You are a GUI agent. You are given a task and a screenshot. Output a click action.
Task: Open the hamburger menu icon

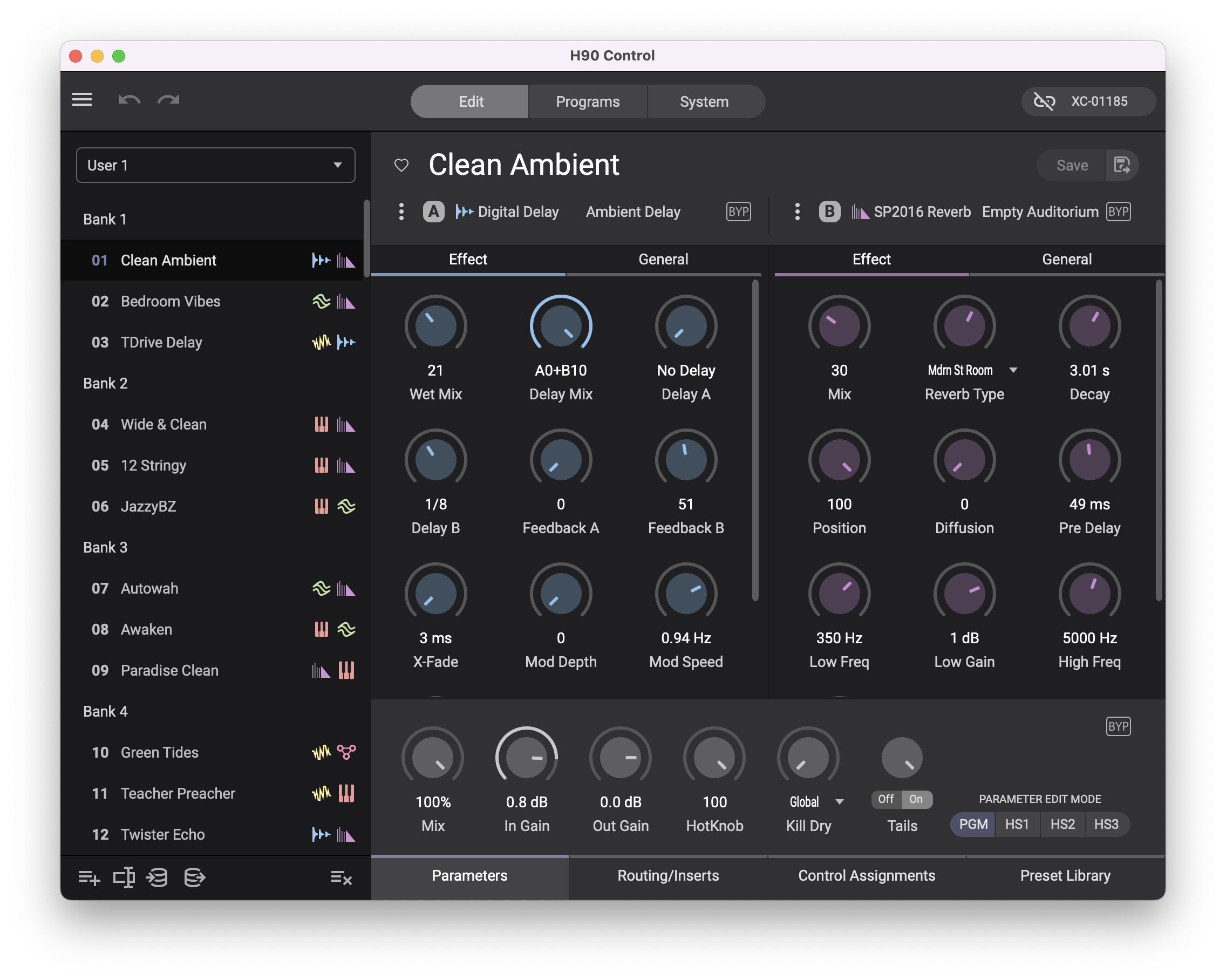tap(82, 99)
